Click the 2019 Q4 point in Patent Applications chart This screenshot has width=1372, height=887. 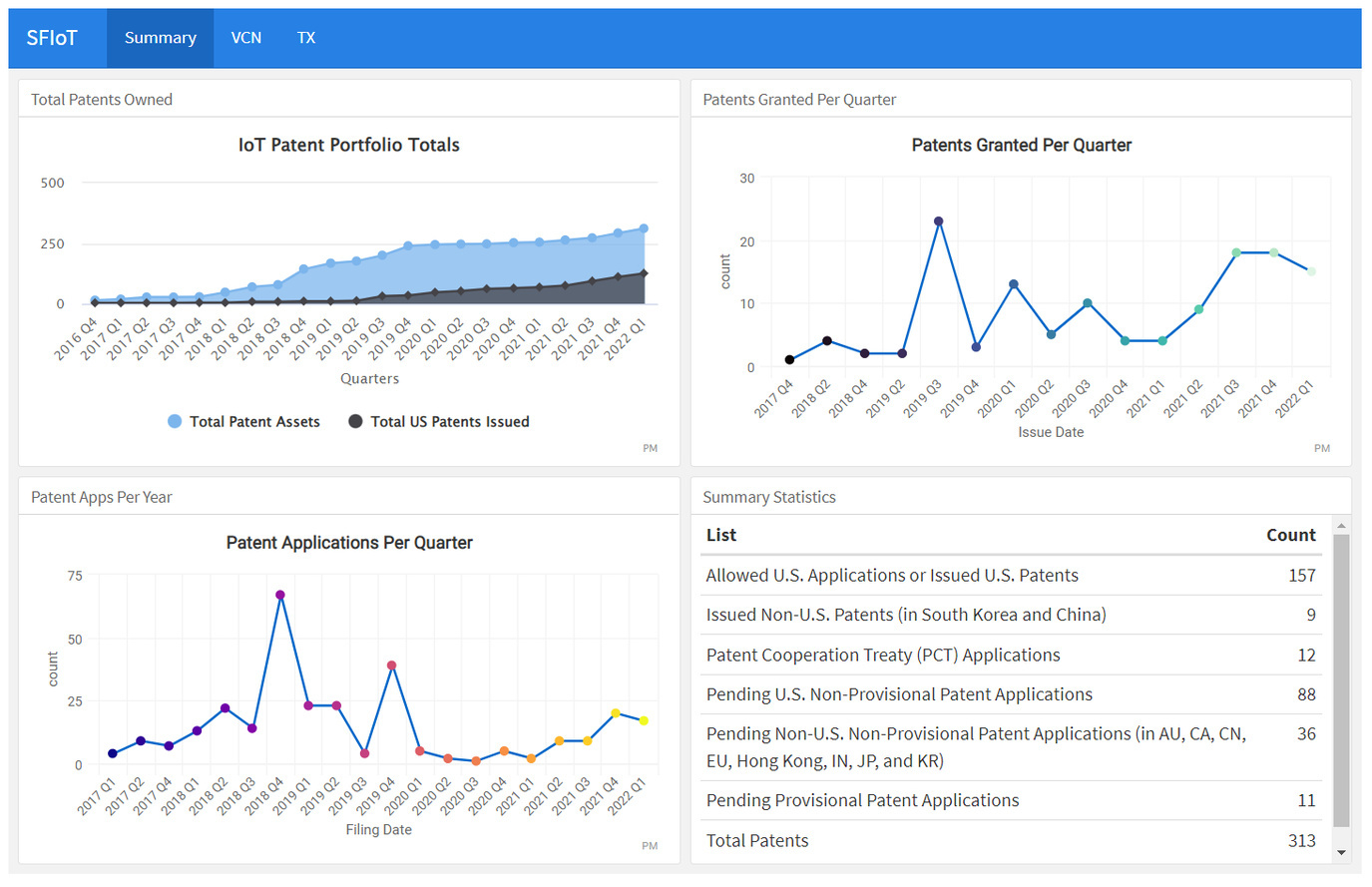click(392, 665)
